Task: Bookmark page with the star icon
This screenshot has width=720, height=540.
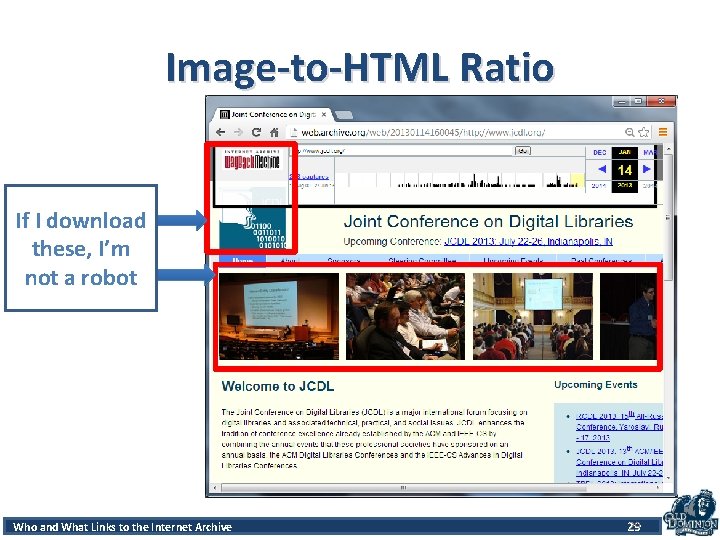Action: 643,132
